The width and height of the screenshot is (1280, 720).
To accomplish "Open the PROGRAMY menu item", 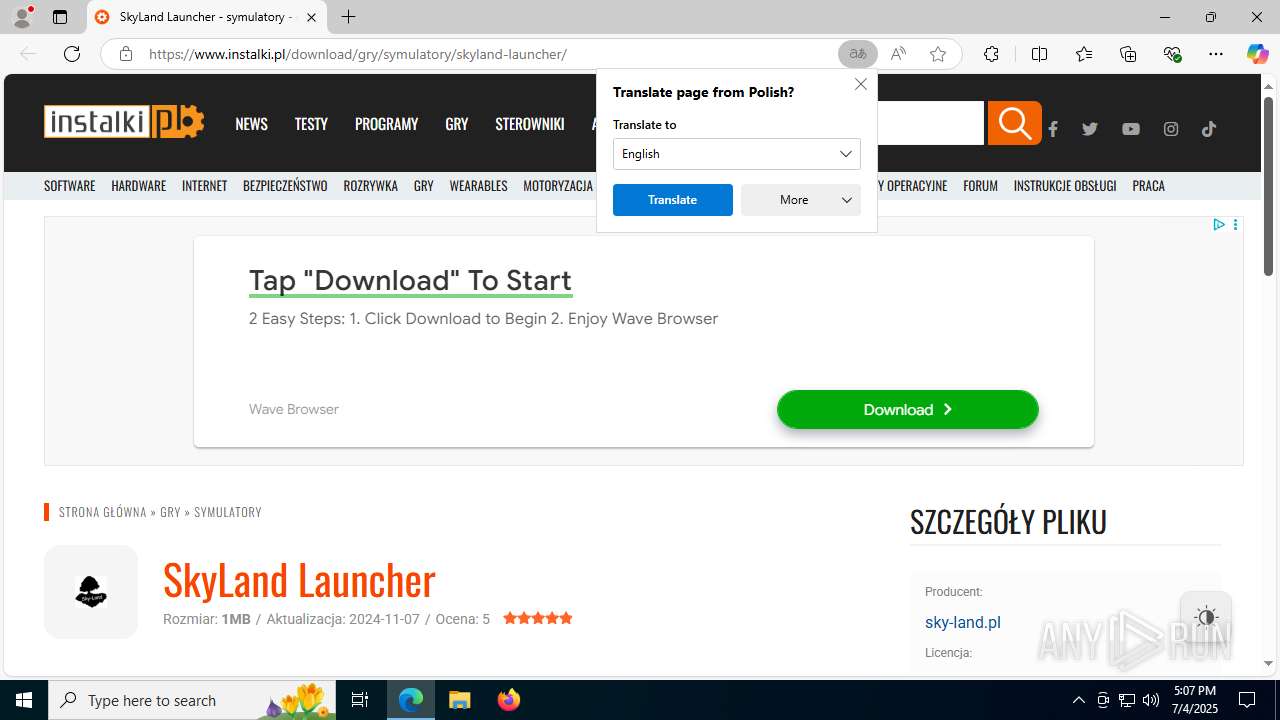I will (x=386, y=124).
